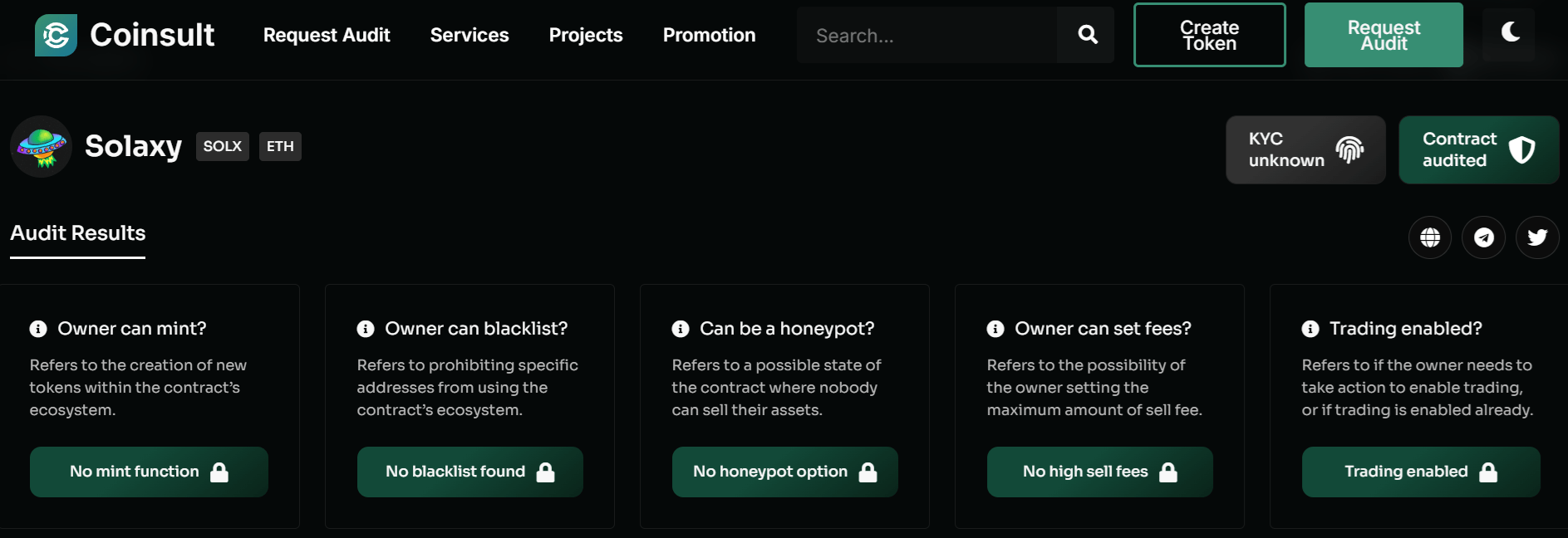Open the Services menu
The width and height of the screenshot is (1568, 538).
pos(469,35)
